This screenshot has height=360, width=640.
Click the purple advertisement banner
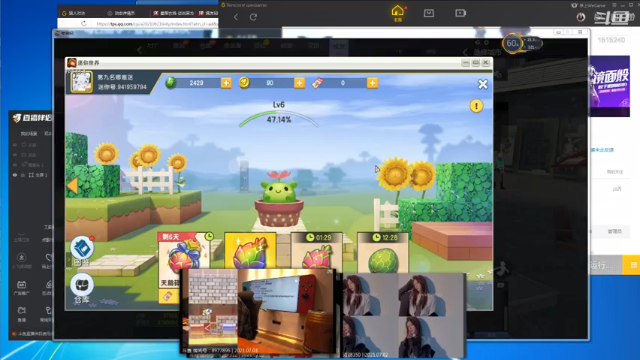click(x=609, y=86)
